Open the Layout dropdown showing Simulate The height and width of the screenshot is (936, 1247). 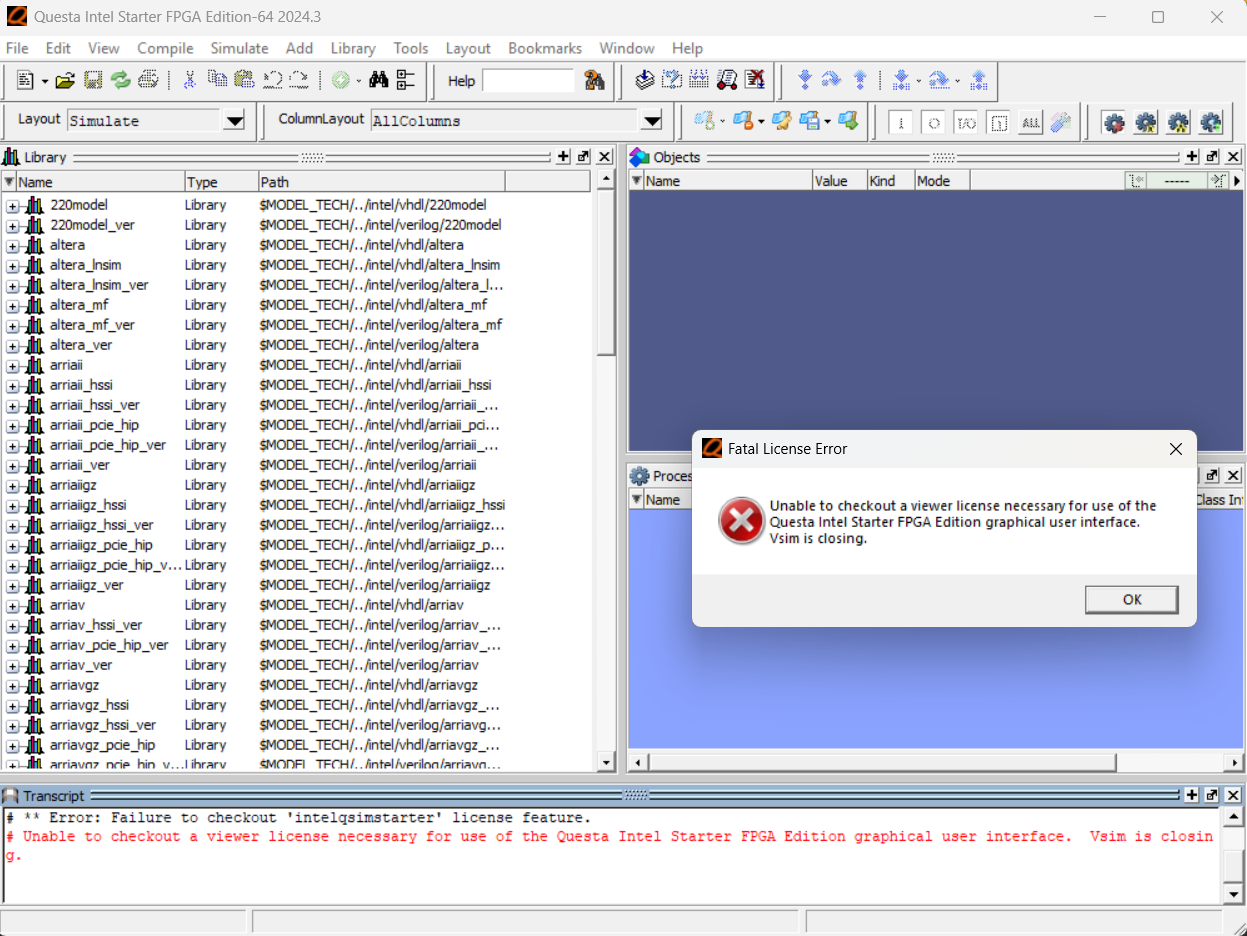234,120
